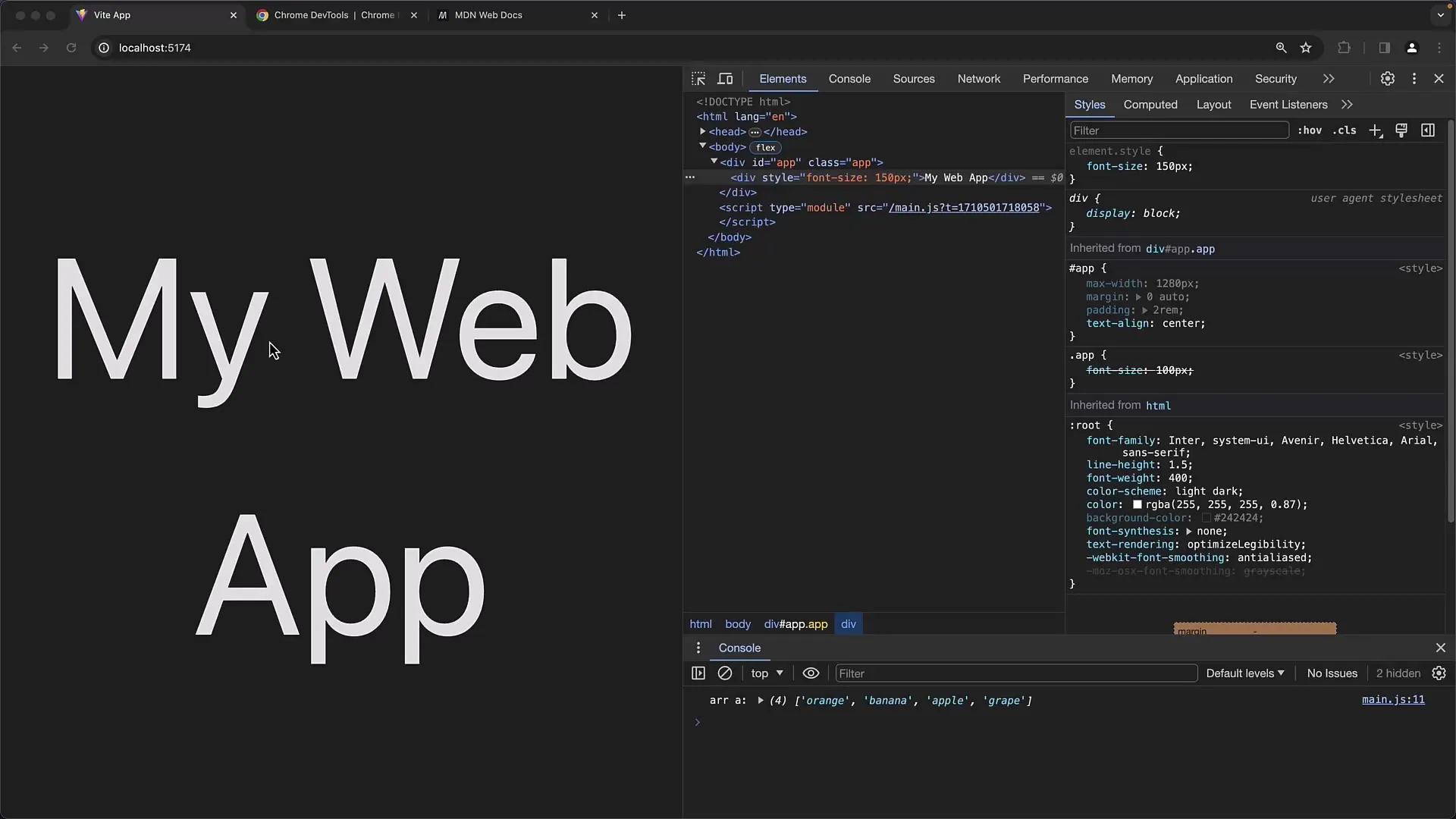Click the Console filter input
The width and height of the screenshot is (1456, 819).
coord(1016,673)
